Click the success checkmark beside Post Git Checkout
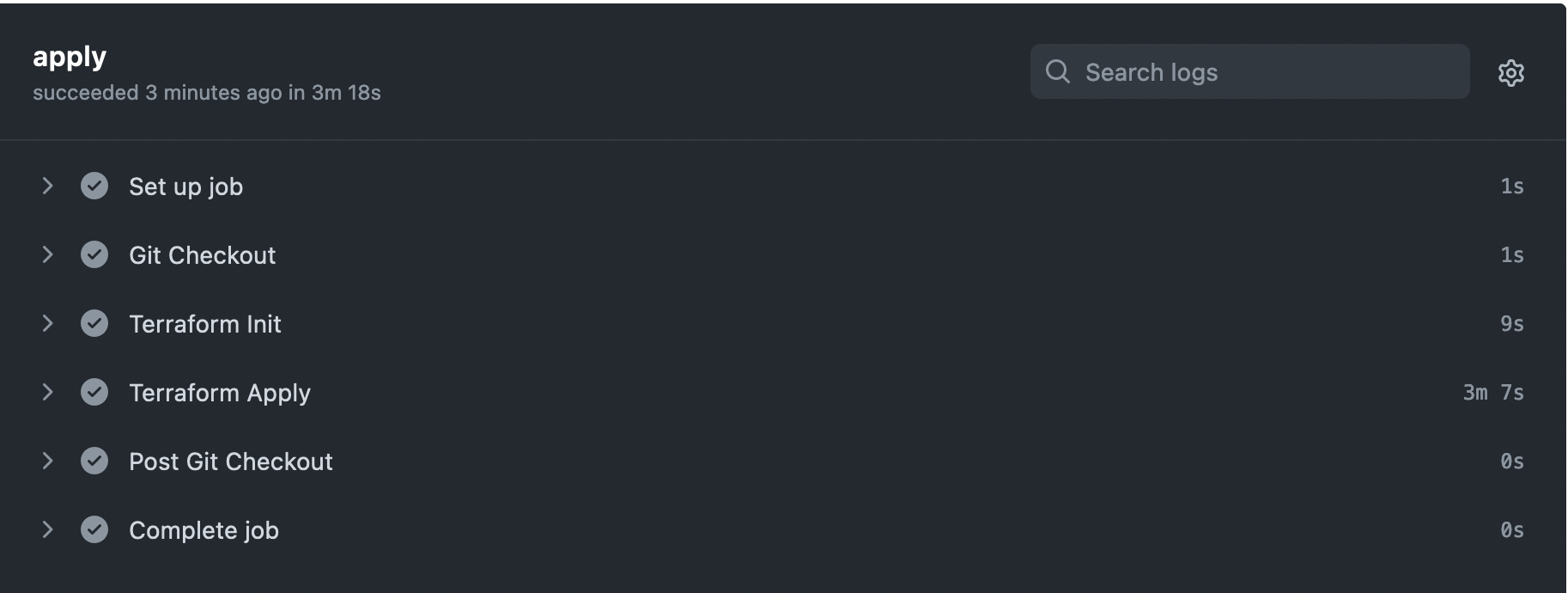 94,461
